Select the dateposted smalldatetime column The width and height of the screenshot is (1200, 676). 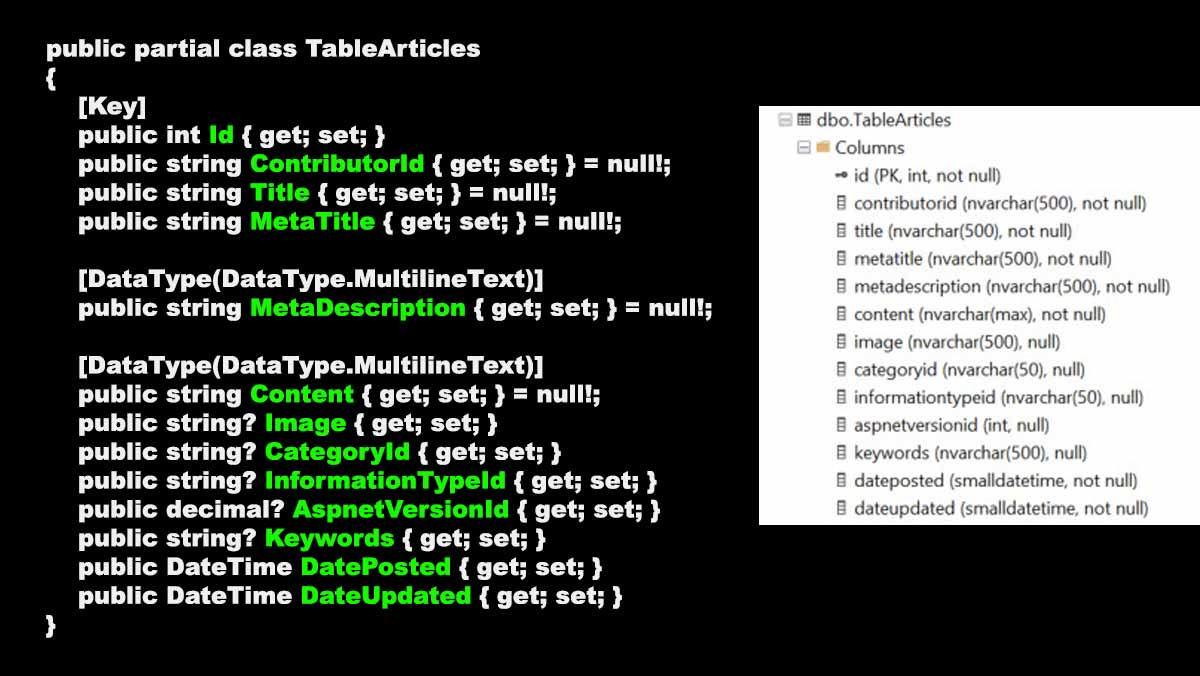point(995,481)
